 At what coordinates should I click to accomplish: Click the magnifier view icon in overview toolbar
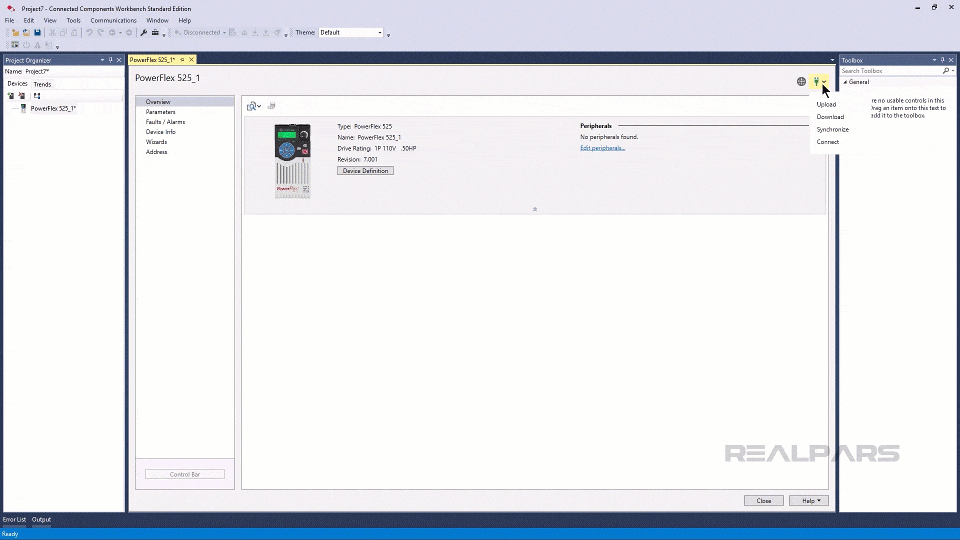coord(252,107)
